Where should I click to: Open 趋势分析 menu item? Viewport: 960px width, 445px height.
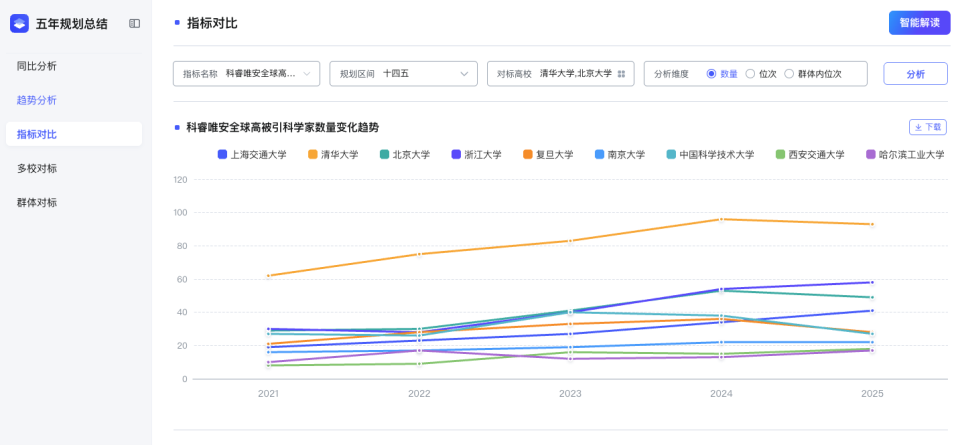pyautogui.click(x=37, y=100)
